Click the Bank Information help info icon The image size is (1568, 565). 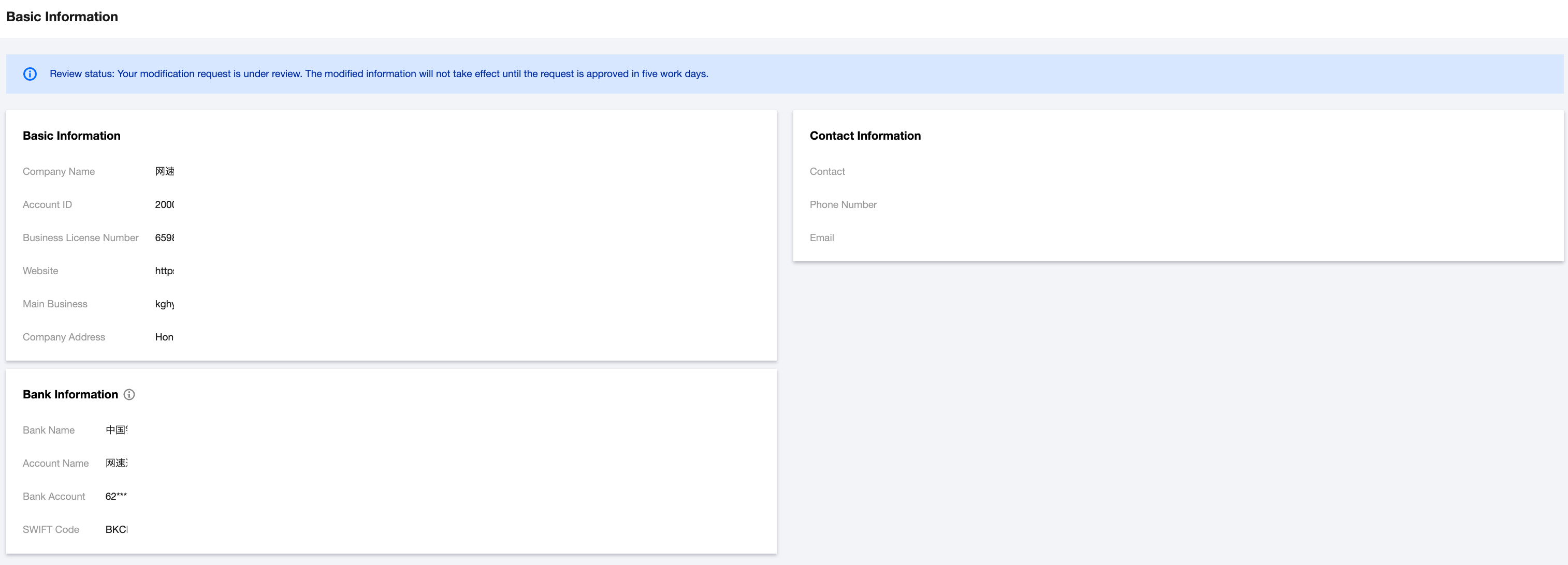click(x=129, y=394)
